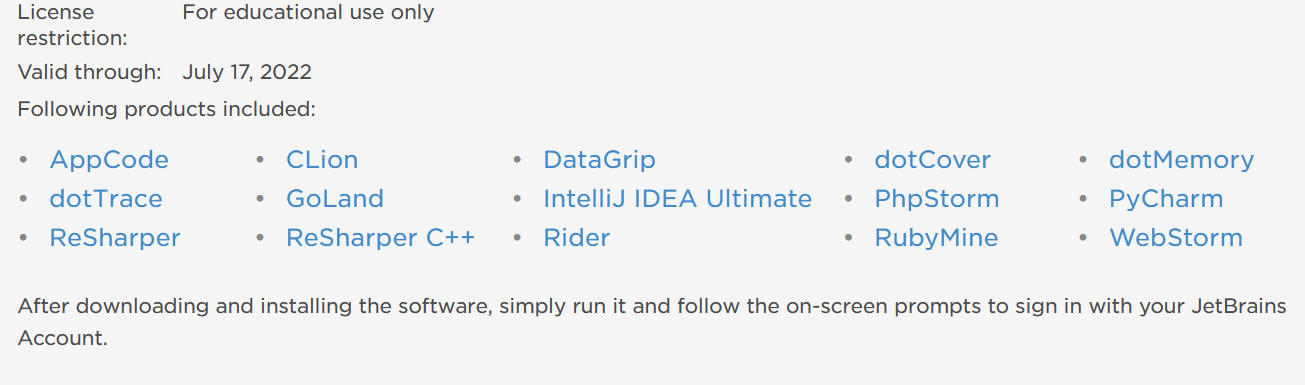Open the AppCode product link
The image size is (1305, 385).
pos(109,160)
